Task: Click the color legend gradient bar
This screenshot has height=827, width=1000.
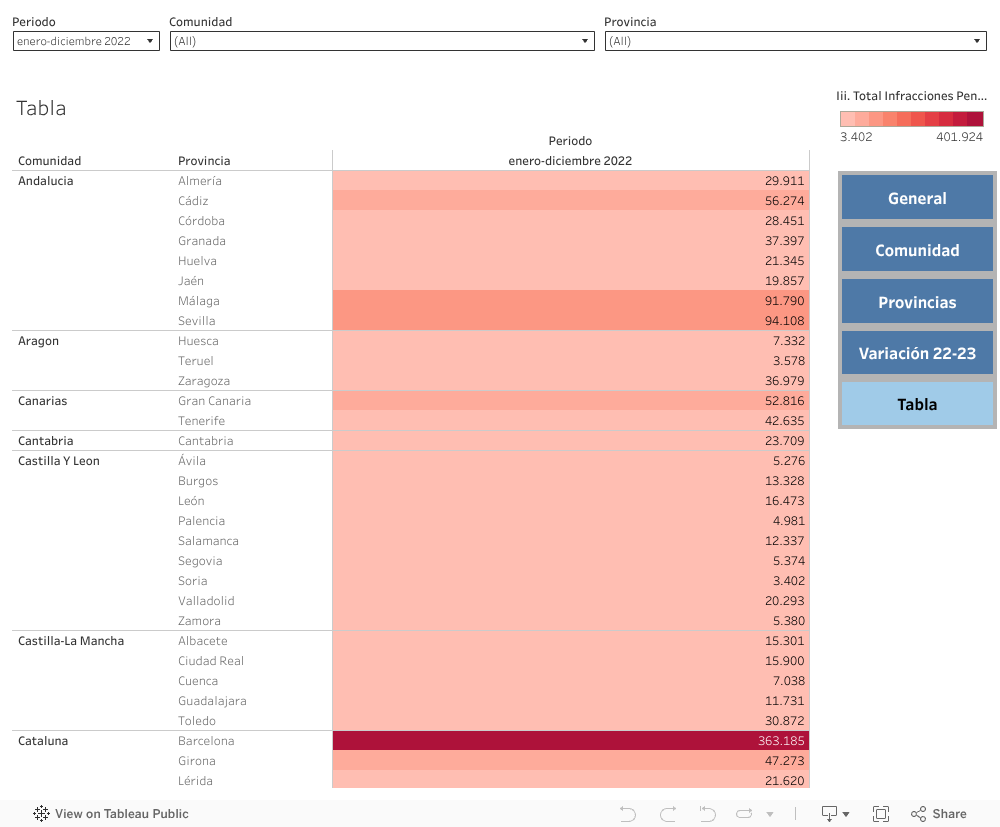Action: click(911, 118)
